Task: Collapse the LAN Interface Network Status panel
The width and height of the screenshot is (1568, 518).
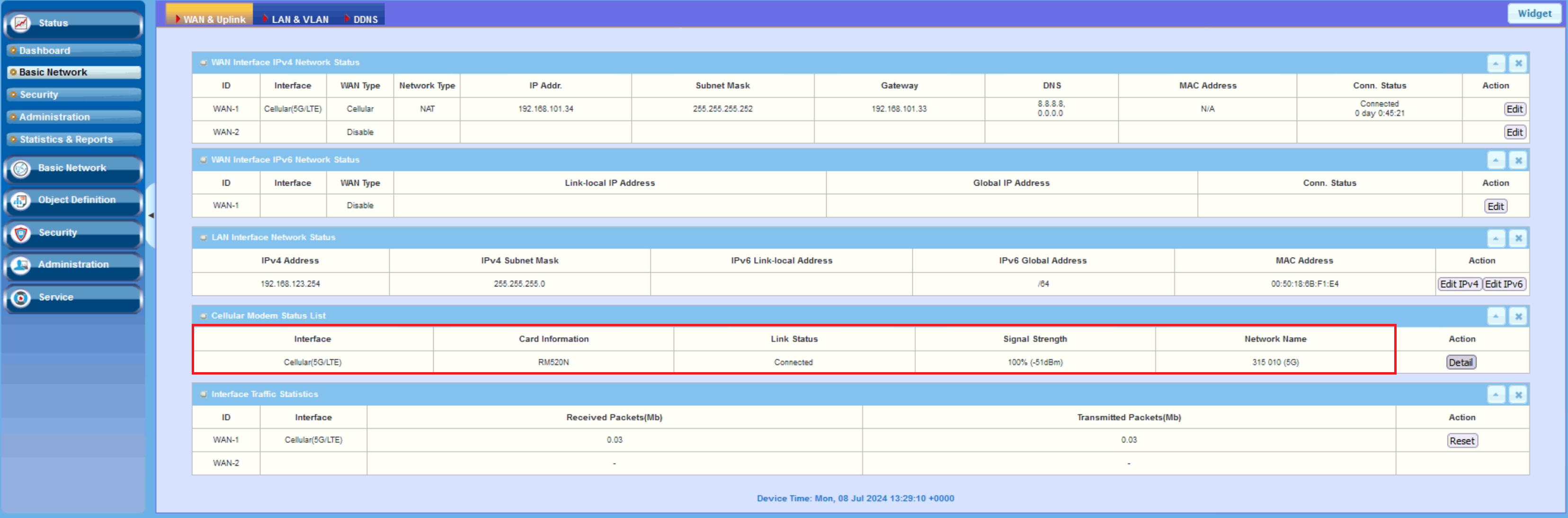Action: pos(1496,238)
